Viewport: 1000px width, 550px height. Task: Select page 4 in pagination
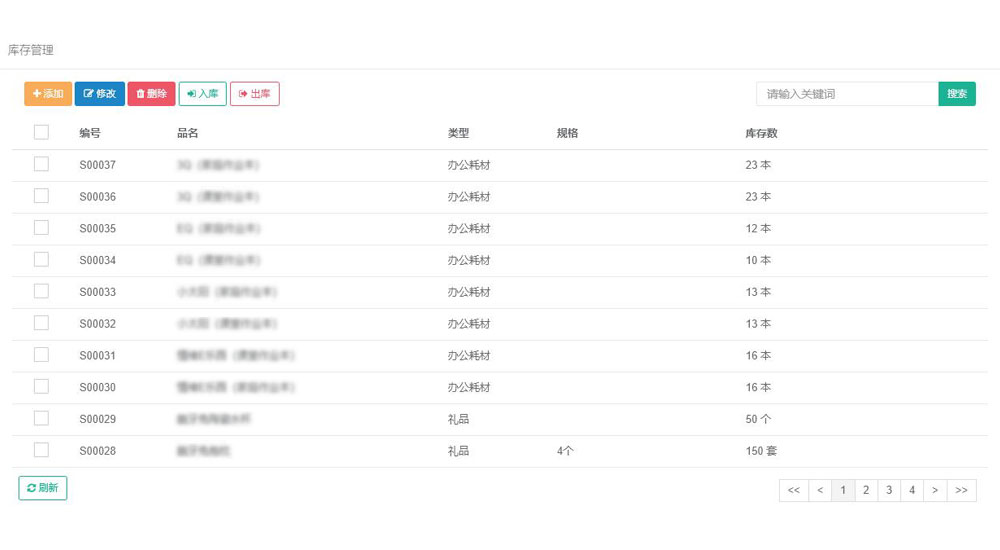(912, 490)
